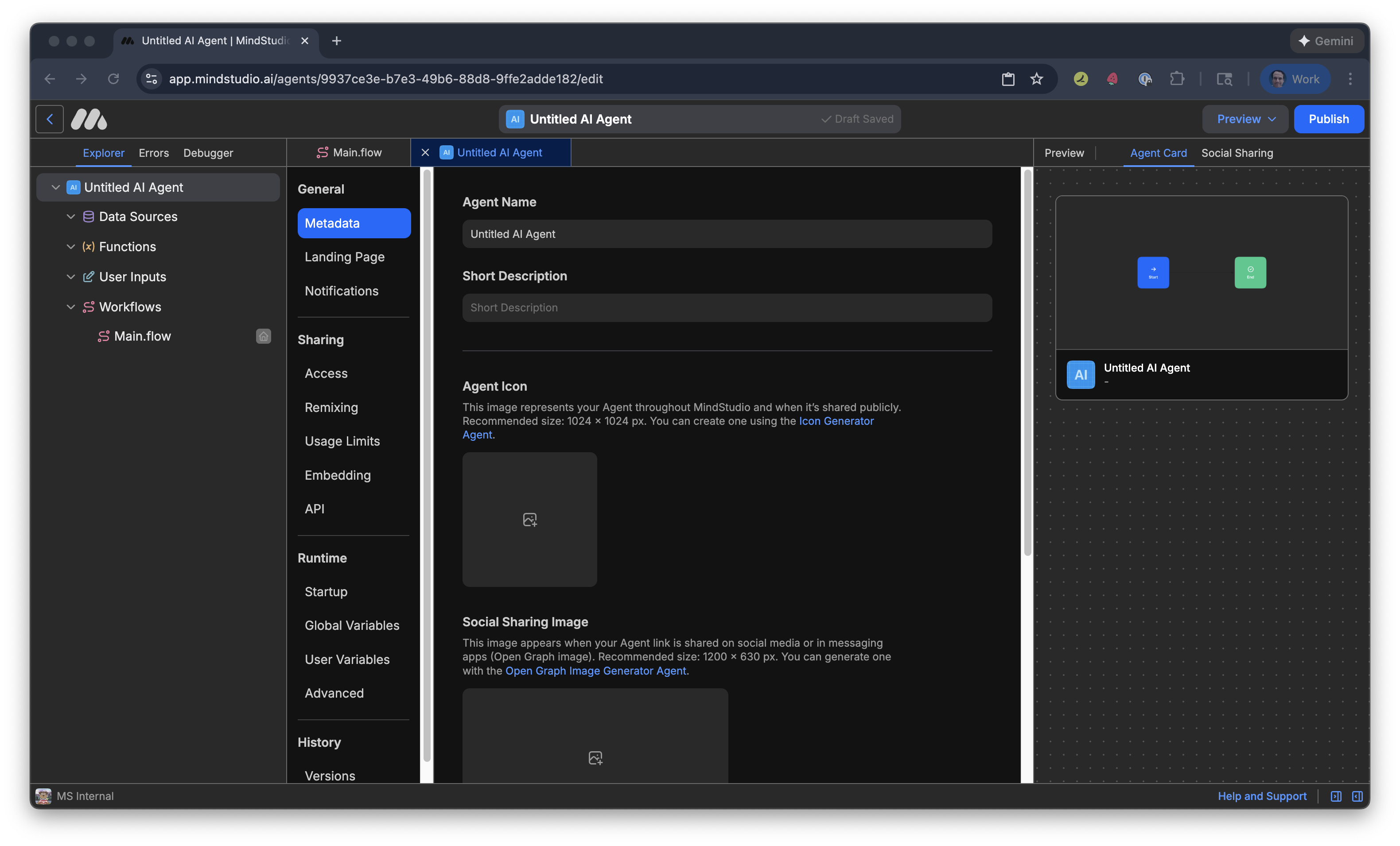Click the Publish button
This screenshot has height=846, width=1400.
1329,119
